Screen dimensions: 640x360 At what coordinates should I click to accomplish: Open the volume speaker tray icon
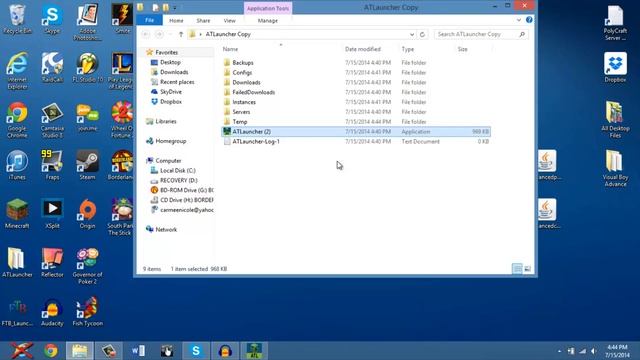[x=594, y=351]
